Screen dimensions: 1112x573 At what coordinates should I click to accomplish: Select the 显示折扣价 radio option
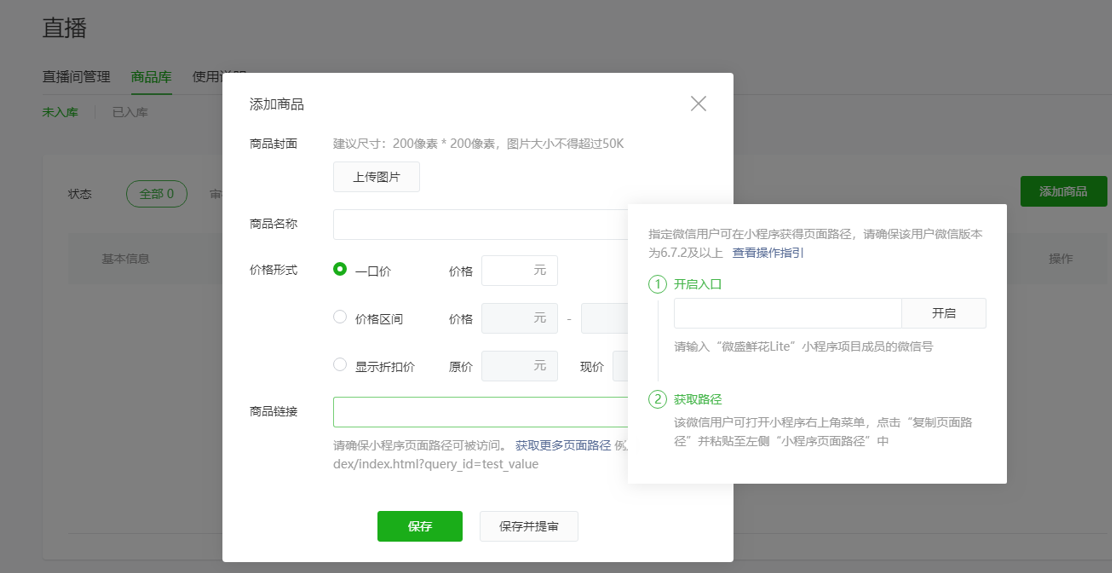pyautogui.click(x=340, y=365)
